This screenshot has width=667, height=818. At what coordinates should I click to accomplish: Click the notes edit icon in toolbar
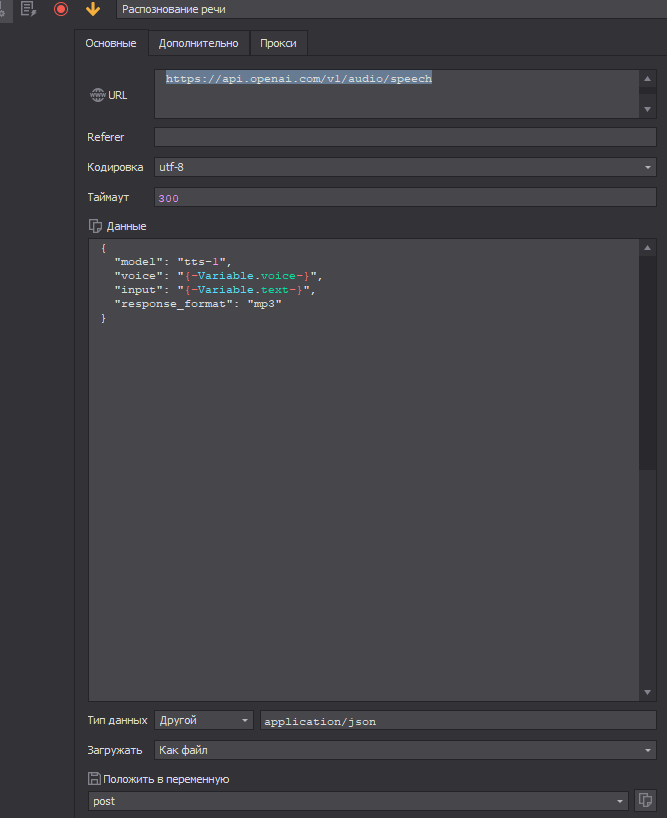click(28, 9)
